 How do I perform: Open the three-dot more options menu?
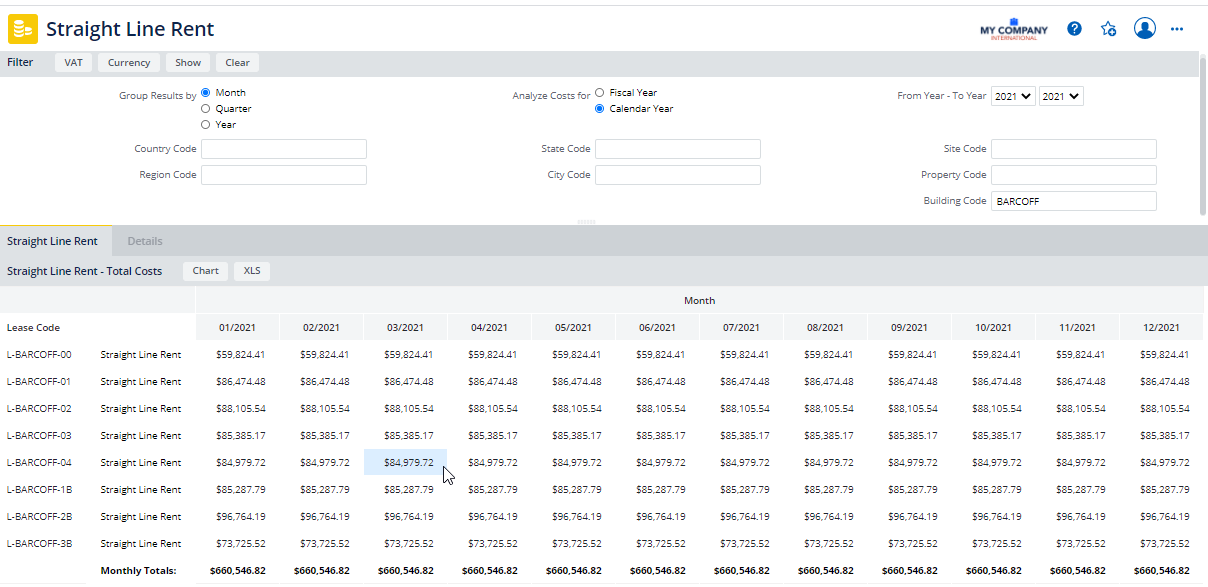[x=1177, y=29]
